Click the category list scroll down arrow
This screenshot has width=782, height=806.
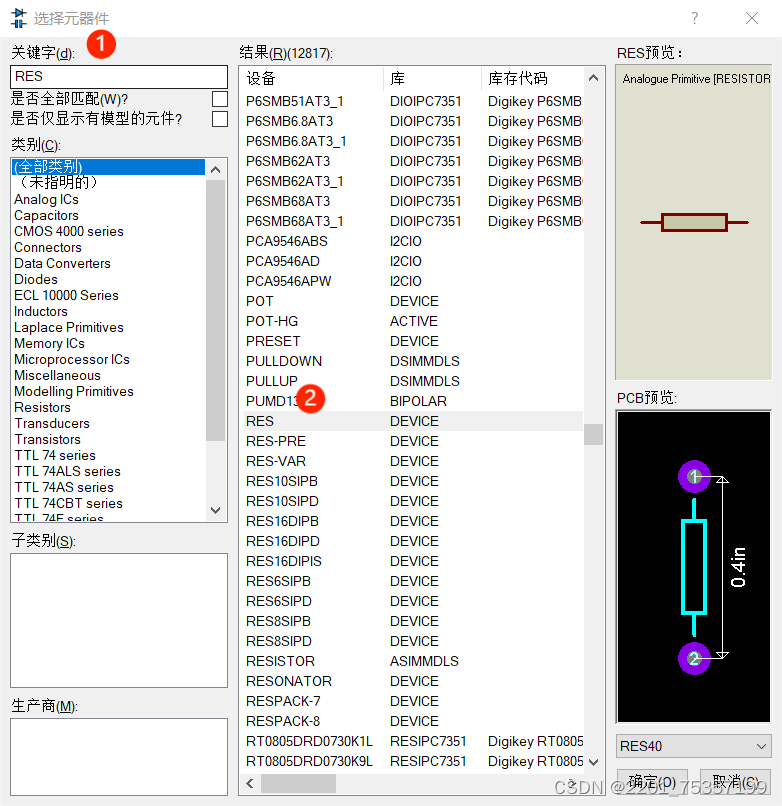(216, 510)
